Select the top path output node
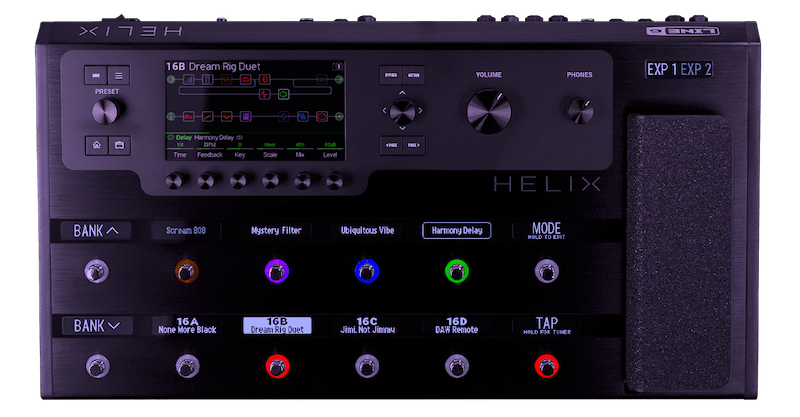 point(339,80)
